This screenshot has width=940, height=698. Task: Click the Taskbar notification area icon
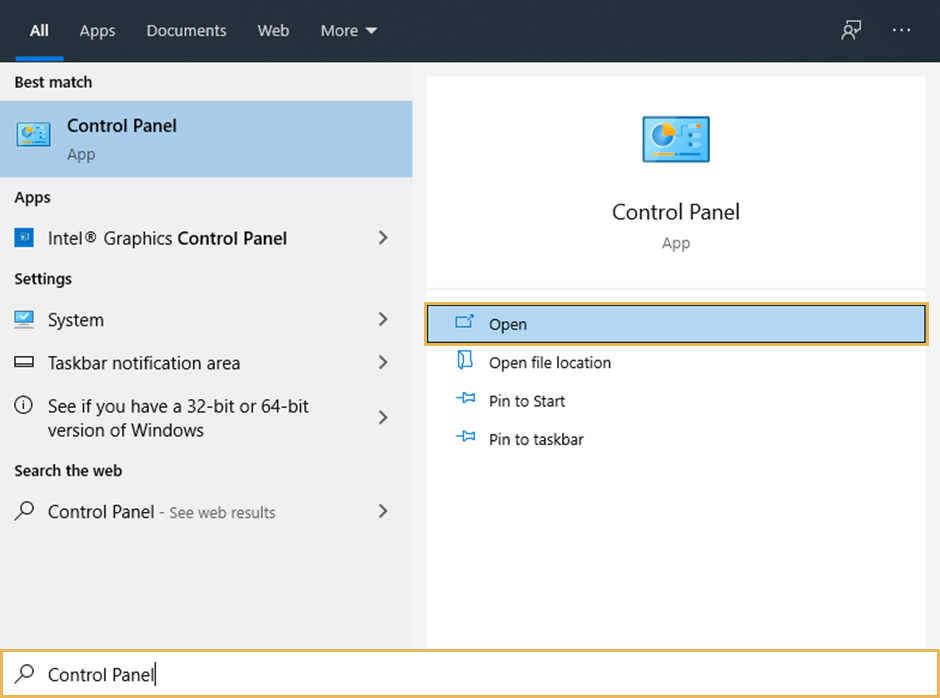[25, 363]
